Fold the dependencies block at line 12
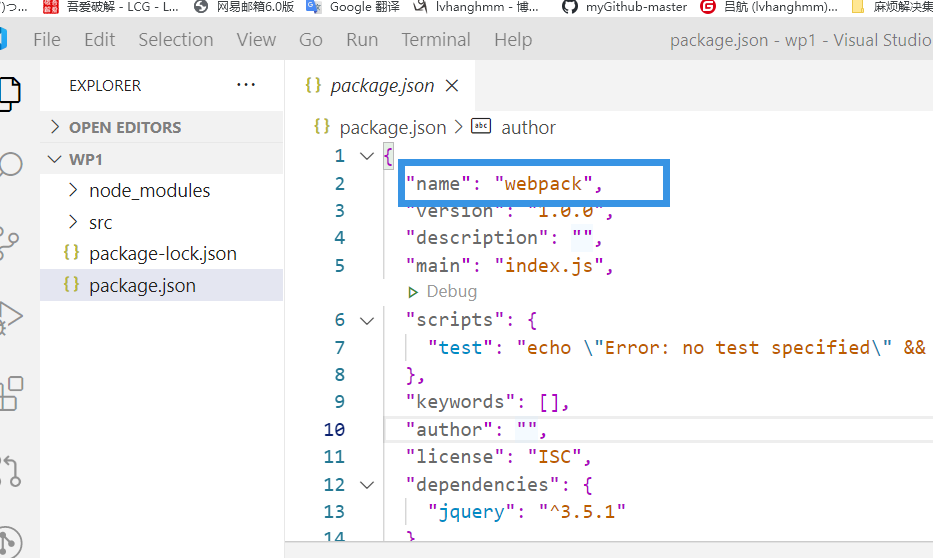 pos(367,485)
